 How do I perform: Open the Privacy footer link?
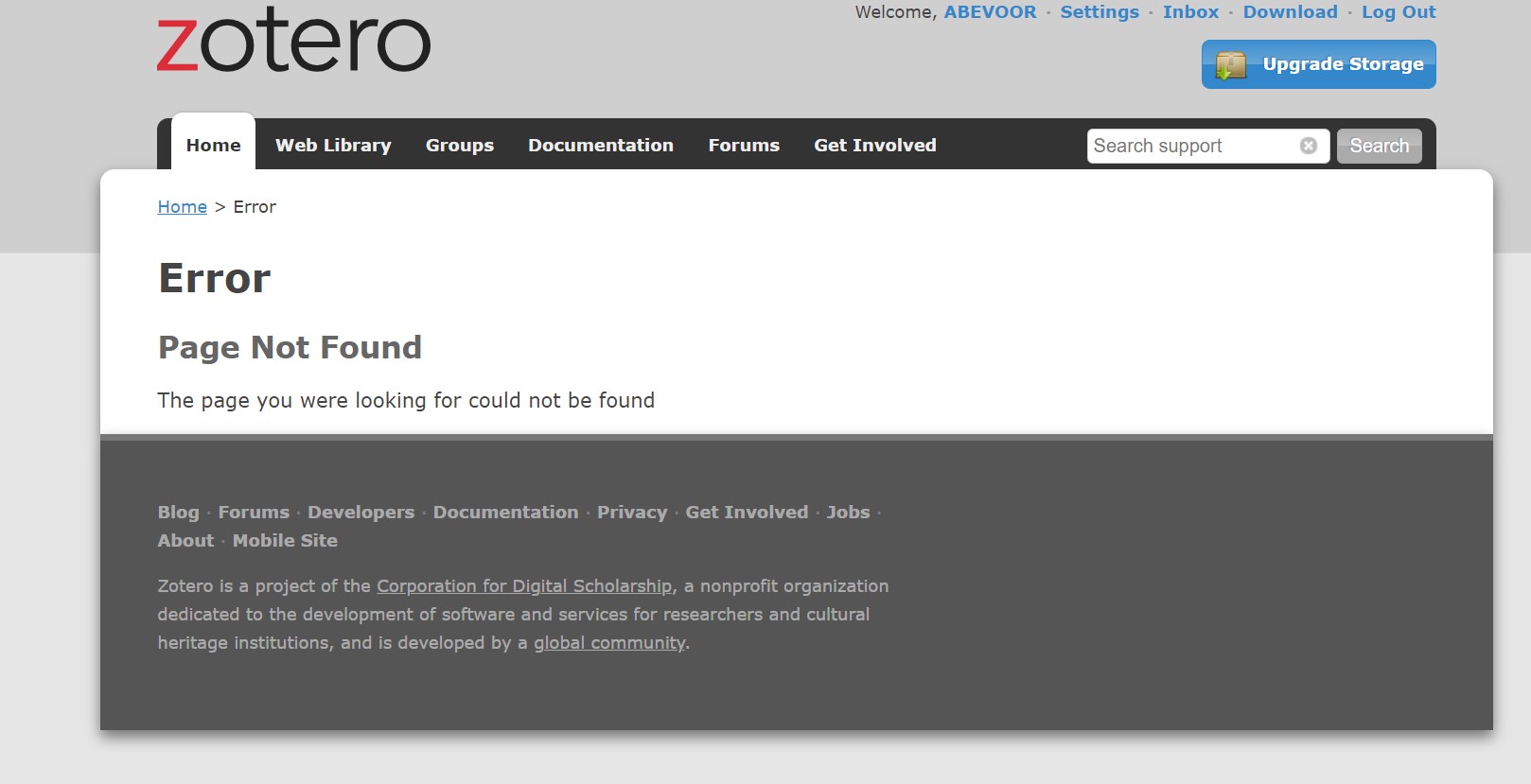pyautogui.click(x=632, y=512)
